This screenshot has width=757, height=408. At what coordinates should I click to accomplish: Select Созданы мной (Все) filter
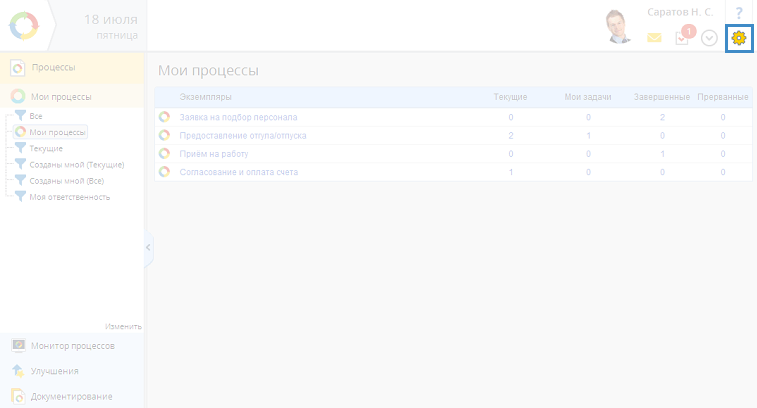click(x=66, y=181)
